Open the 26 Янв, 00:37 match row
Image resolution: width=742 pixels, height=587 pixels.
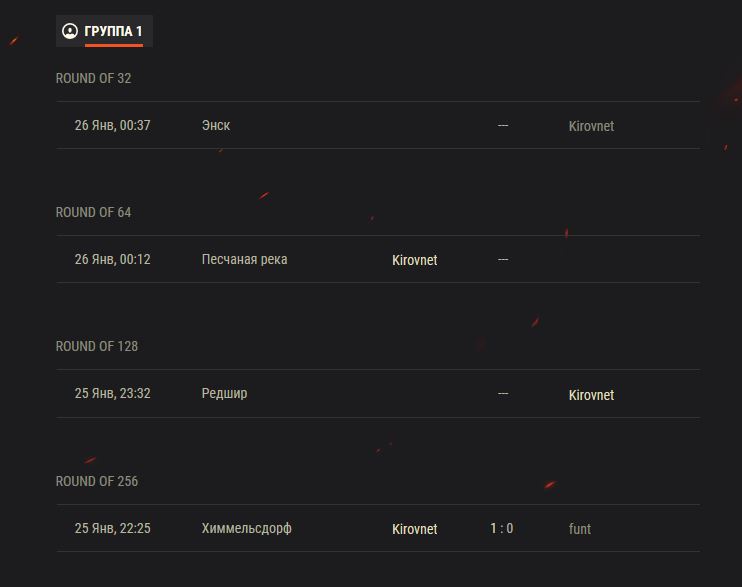point(112,125)
